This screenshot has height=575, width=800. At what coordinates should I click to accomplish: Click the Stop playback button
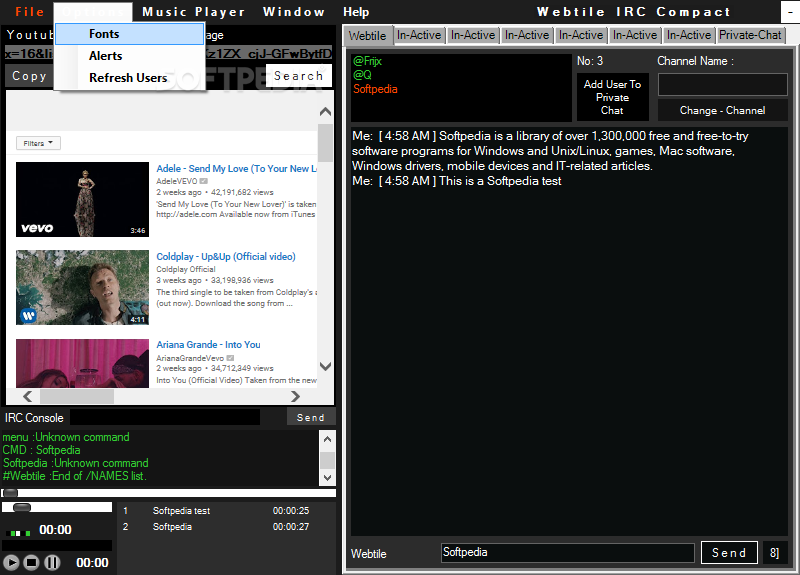(x=32, y=563)
